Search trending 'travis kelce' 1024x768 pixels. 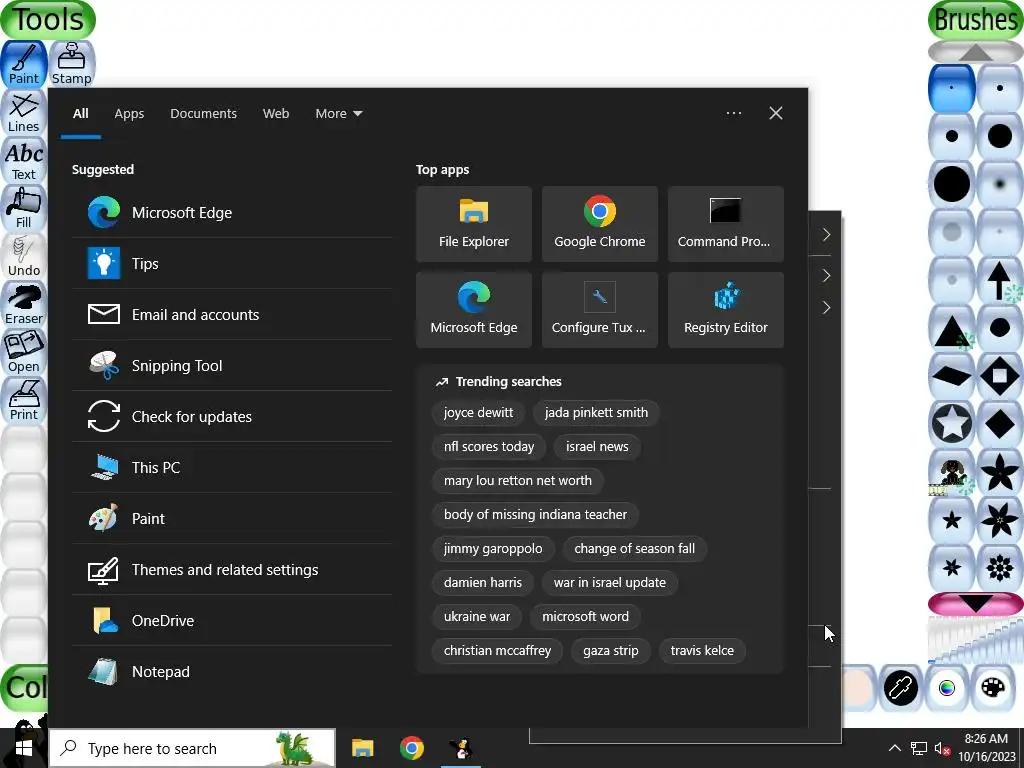[x=702, y=650]
